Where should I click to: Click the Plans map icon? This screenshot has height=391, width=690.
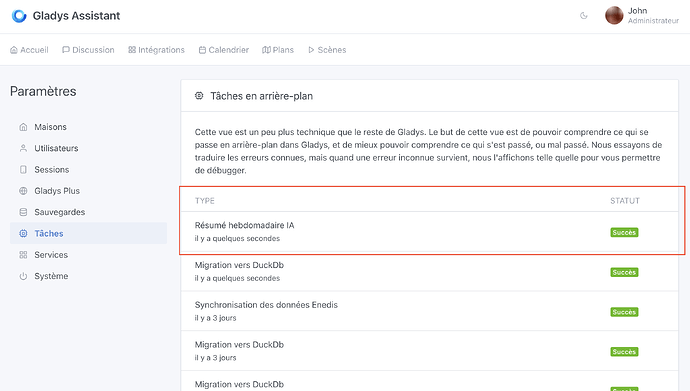(266, 50)
